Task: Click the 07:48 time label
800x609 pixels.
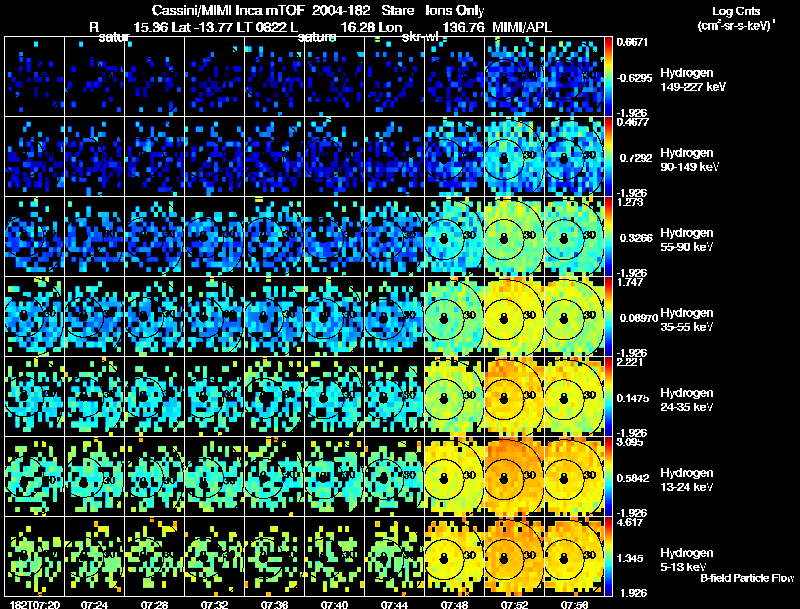Action: point(454,604)
